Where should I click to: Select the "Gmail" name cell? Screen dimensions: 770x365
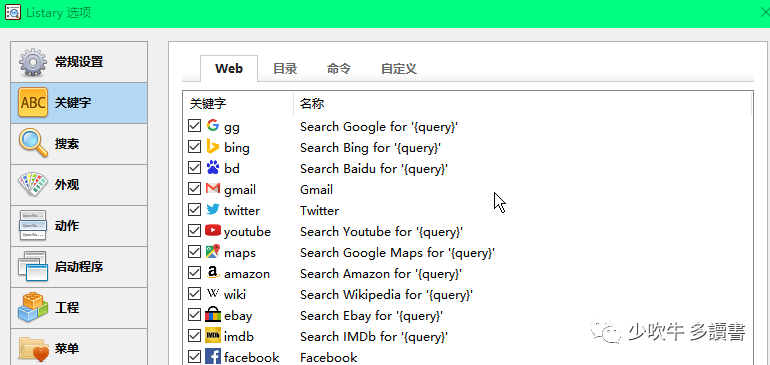click(x=316, y=190)
